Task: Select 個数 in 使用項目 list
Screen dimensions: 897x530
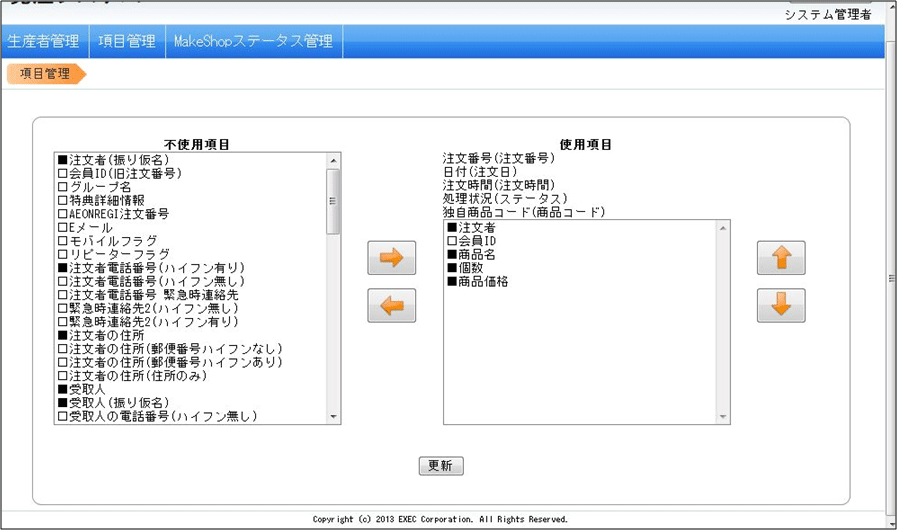Action: 465,268
